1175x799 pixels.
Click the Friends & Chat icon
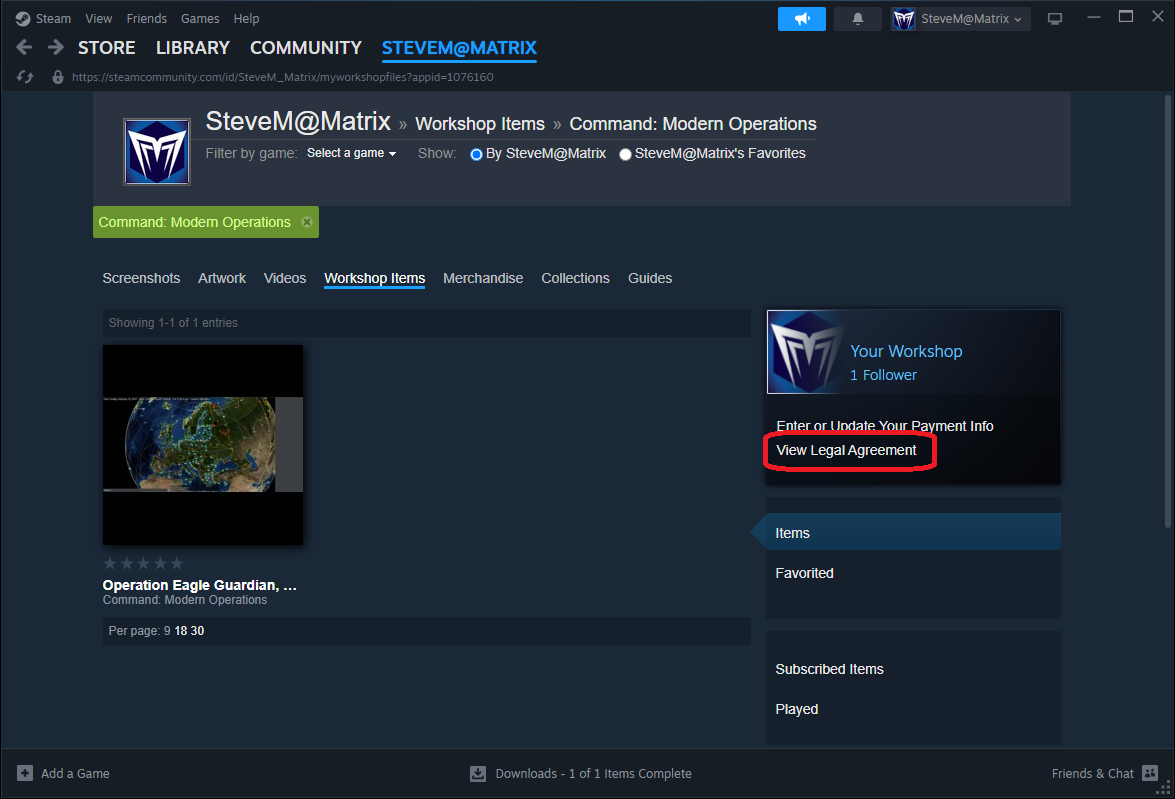pos(1150,773)
